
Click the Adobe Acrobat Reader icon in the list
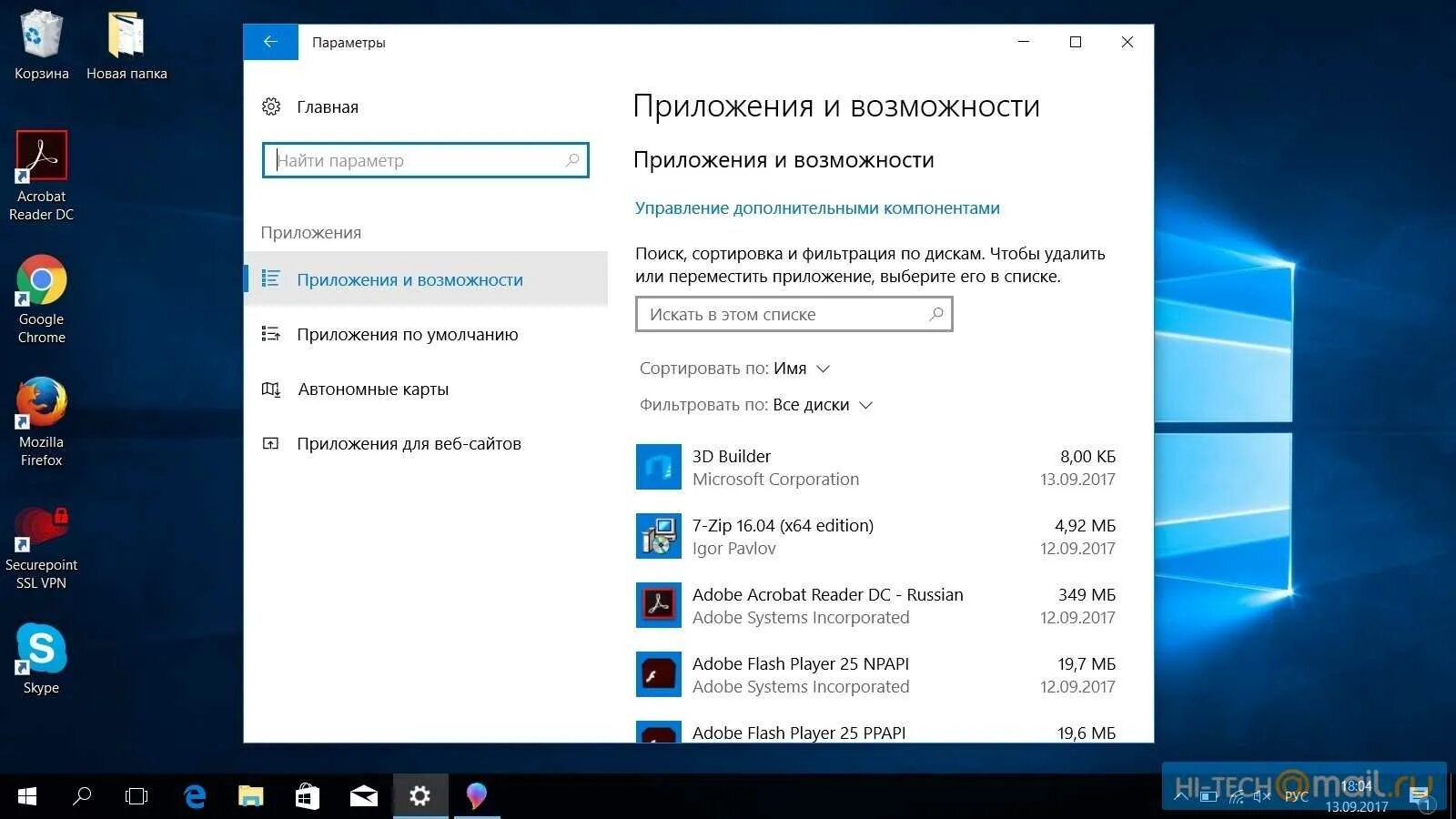pos(658,605)
